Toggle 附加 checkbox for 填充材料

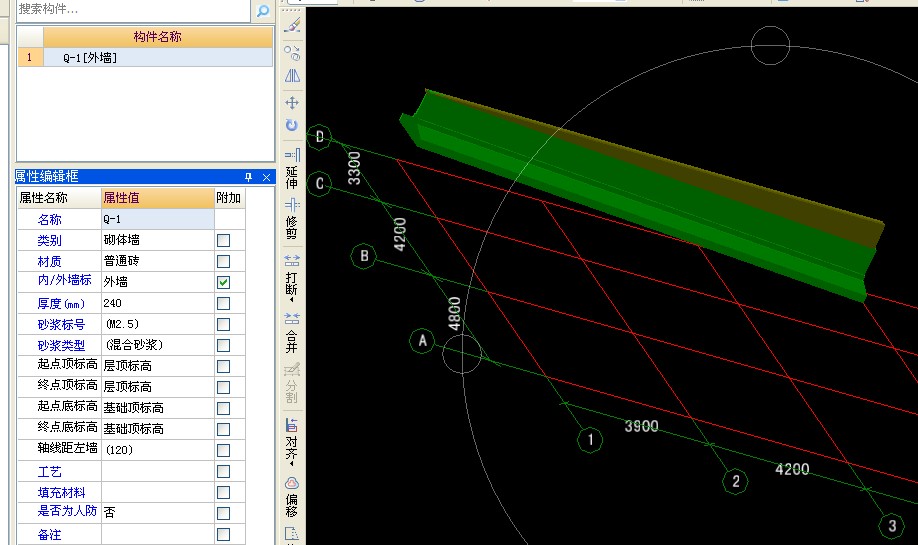223,492
